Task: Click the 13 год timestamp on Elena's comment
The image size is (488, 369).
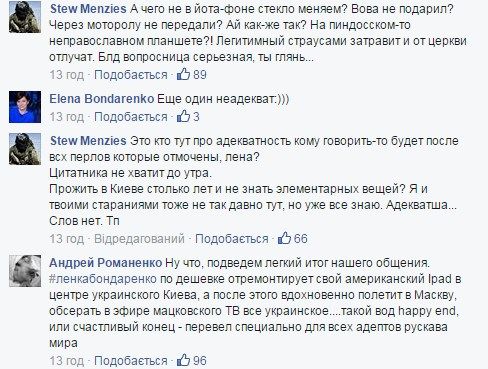Action: [67, 117]
